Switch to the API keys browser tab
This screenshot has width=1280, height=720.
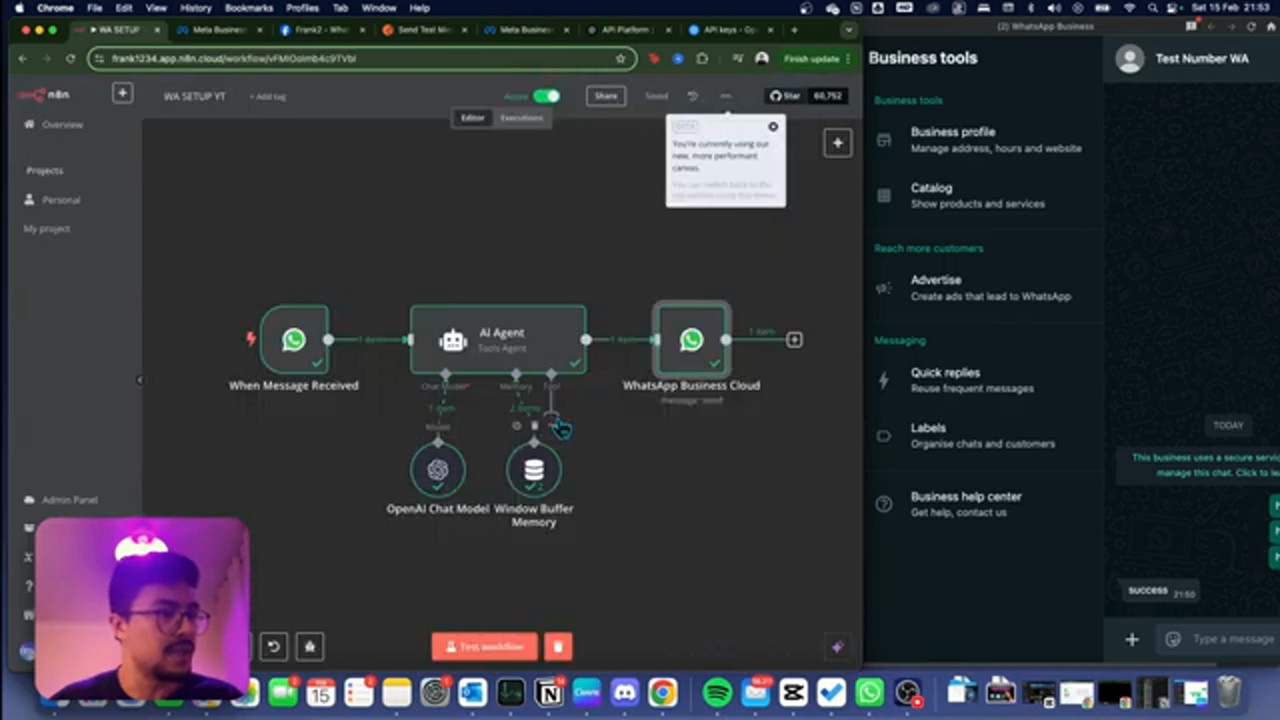(730, 30)
